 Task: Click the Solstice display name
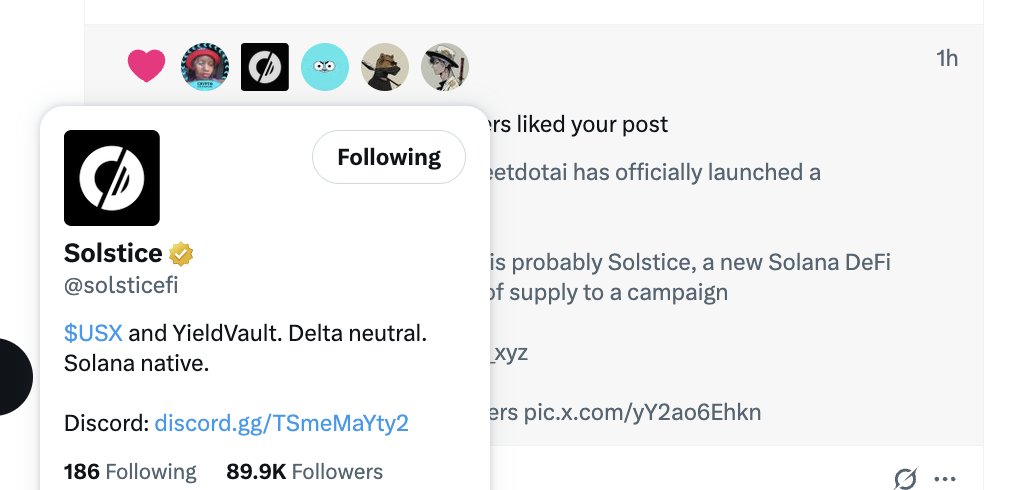(113, 253)
